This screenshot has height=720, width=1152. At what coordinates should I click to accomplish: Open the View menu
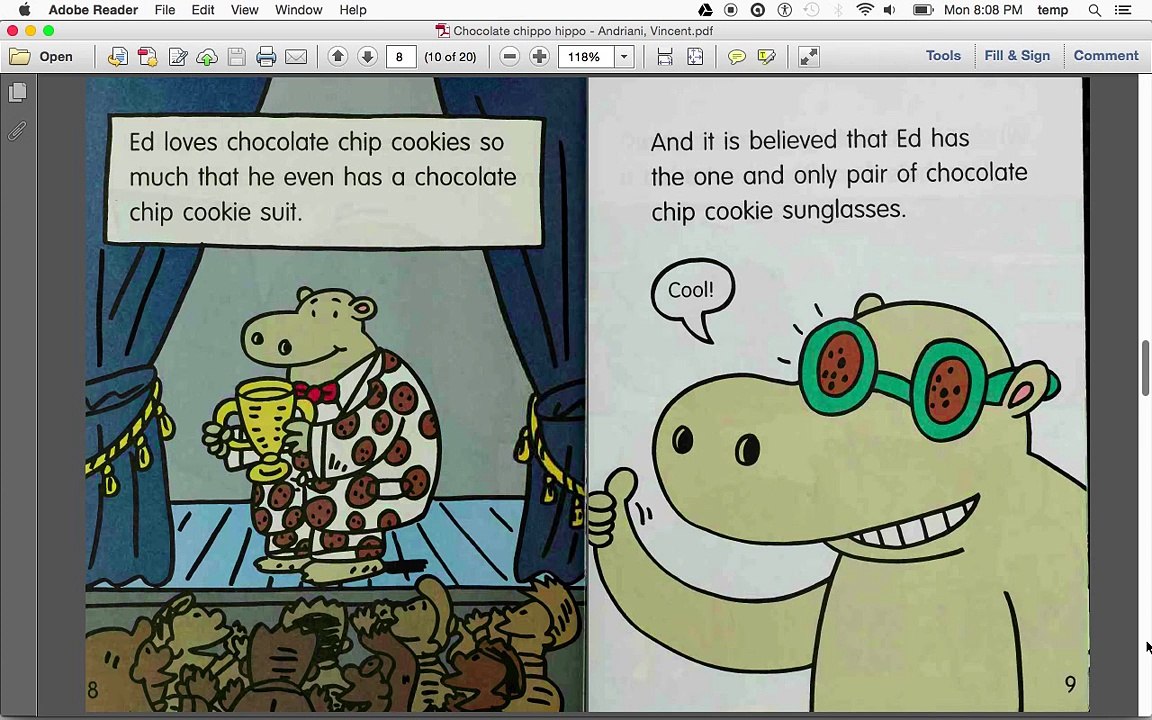point(245,10)
